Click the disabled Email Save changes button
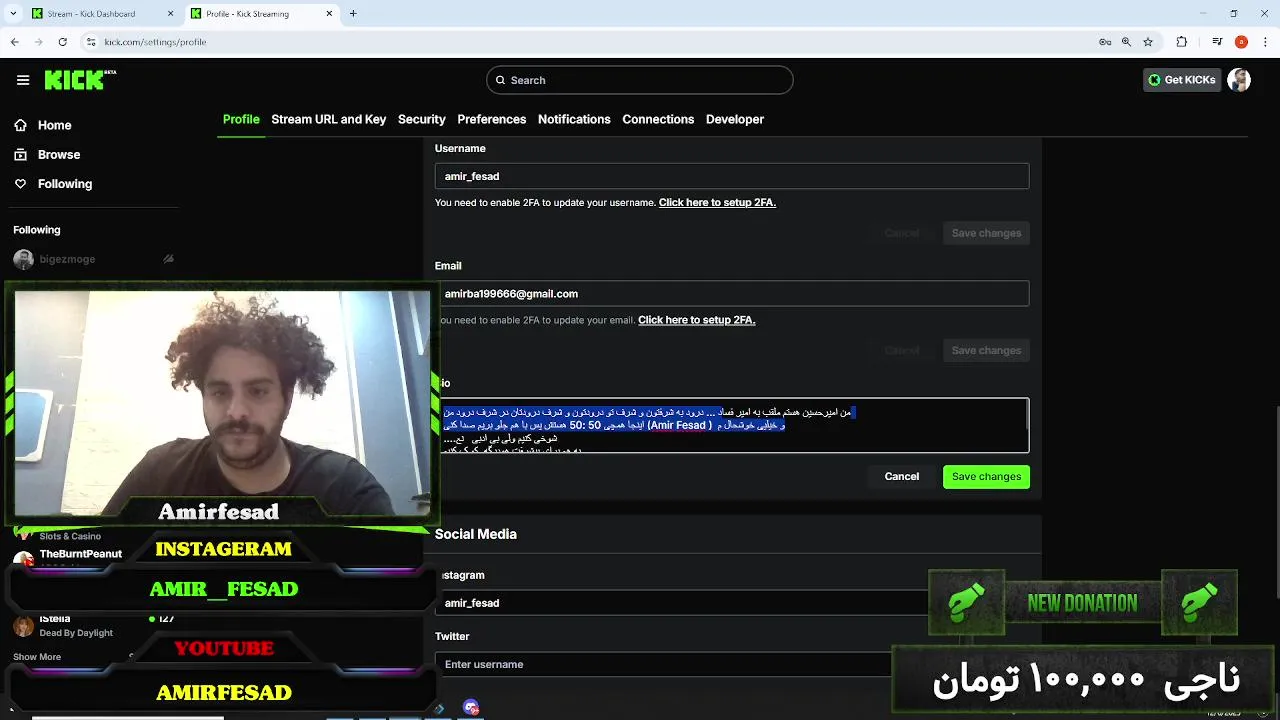The height and width of the screenshot is (720, 1280). pos(986,351)
